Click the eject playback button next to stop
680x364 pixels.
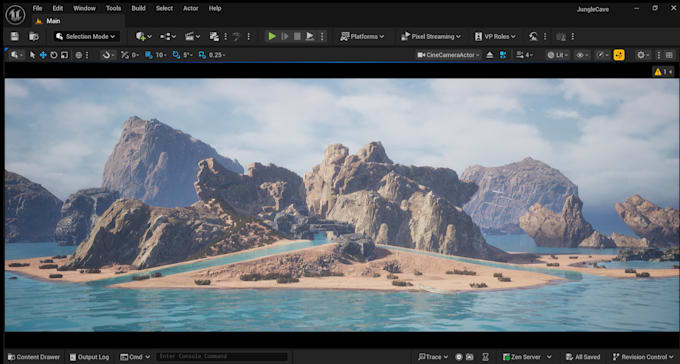(x=310, y=36)
